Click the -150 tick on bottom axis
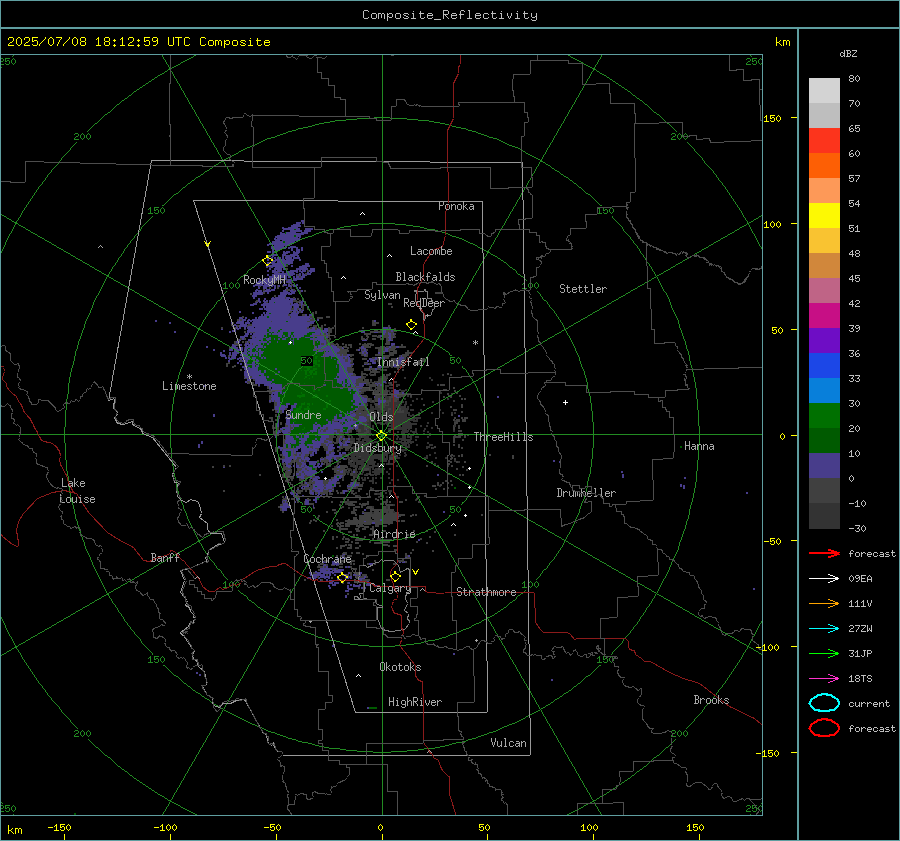The image size is (900, 841). (59, 827)
